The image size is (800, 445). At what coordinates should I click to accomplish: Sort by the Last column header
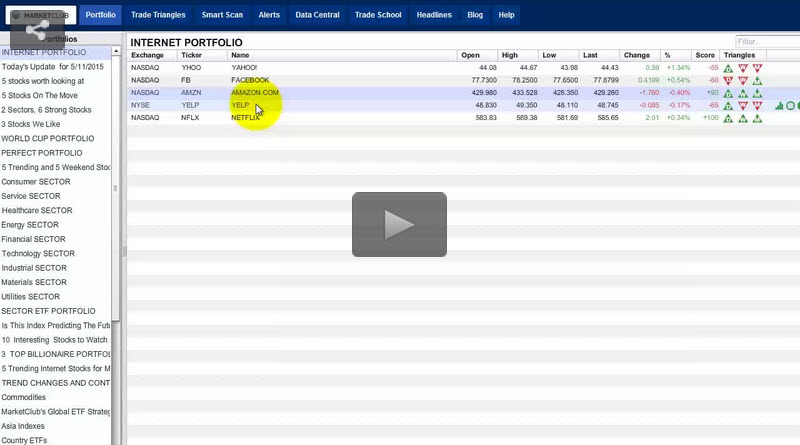click(590, 55)
